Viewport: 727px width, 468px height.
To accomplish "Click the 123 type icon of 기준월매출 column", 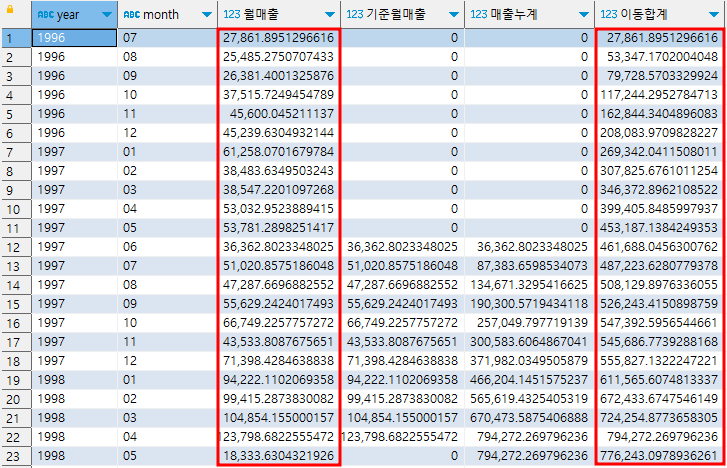I will [x=355, y=15].
